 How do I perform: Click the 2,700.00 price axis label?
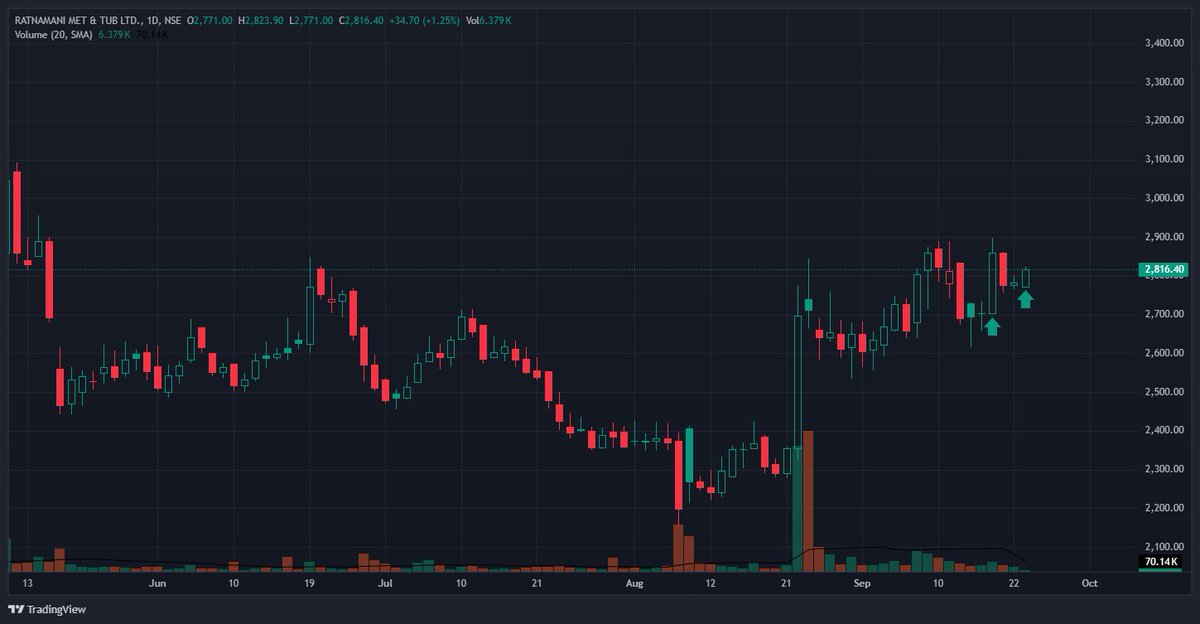tap(1164, 314)
